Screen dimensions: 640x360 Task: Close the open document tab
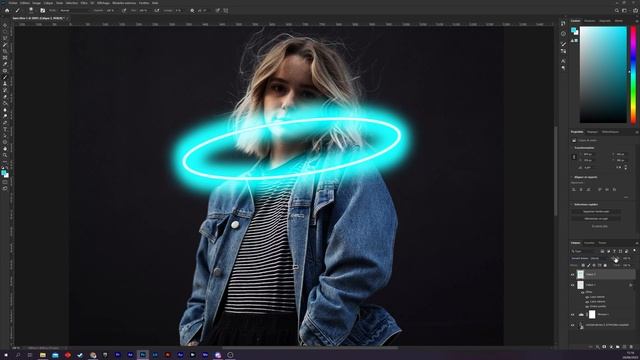[67, 18]
